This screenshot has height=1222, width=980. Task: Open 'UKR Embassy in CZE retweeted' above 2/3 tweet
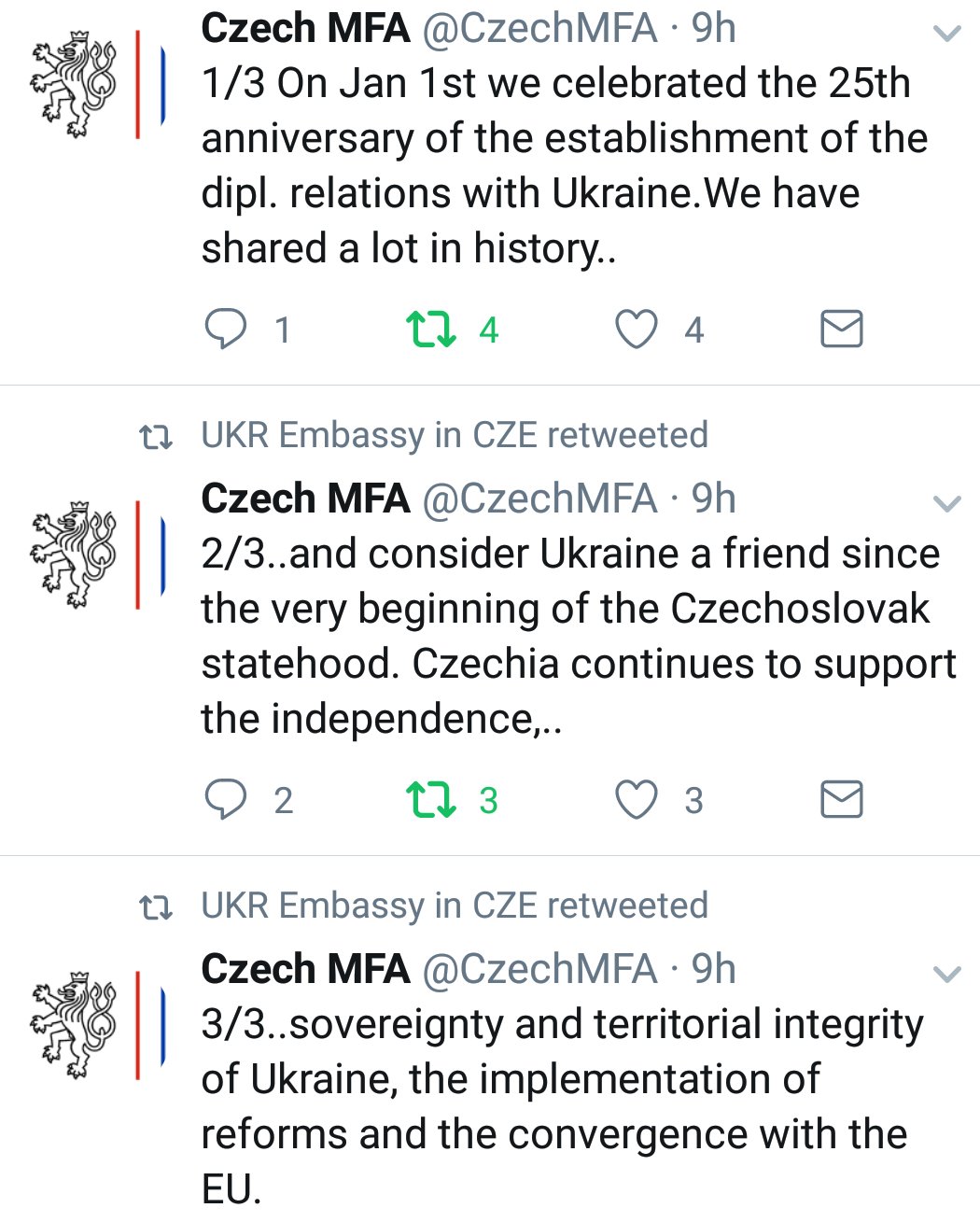point(455,435)
